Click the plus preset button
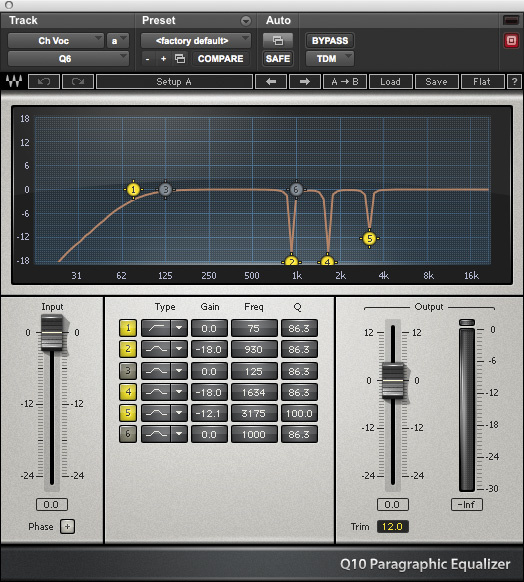Image resolution: width=524 pixels, height=582 pixels. (x=163, y=59)
